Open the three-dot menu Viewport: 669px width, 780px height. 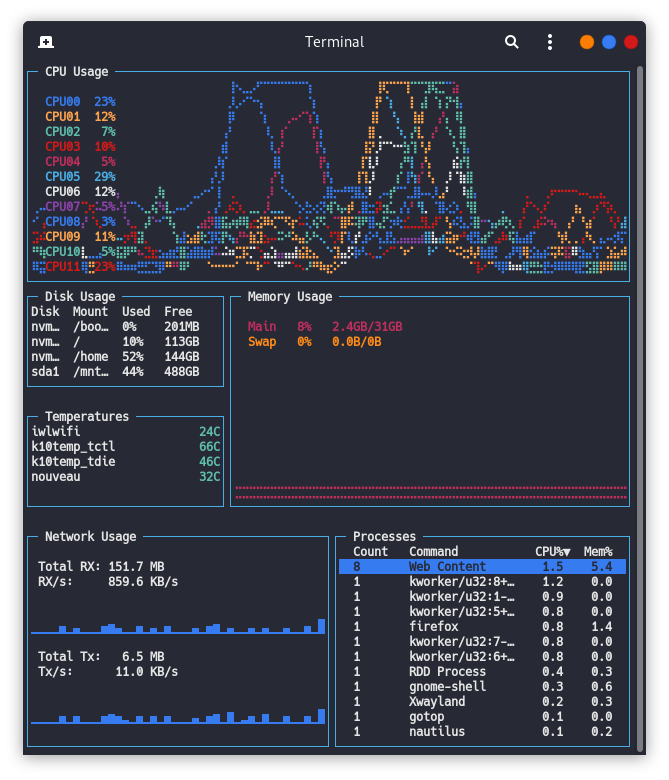550,42
